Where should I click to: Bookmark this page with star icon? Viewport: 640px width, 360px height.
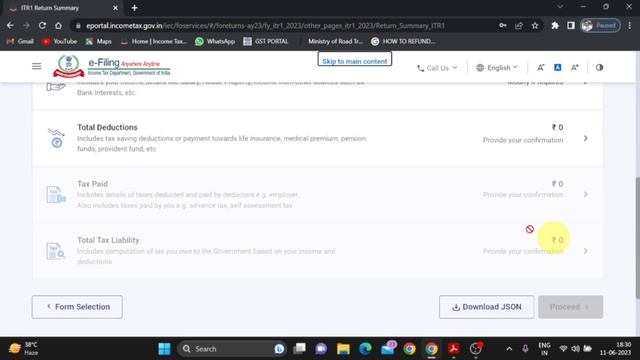tap(535, 25)
